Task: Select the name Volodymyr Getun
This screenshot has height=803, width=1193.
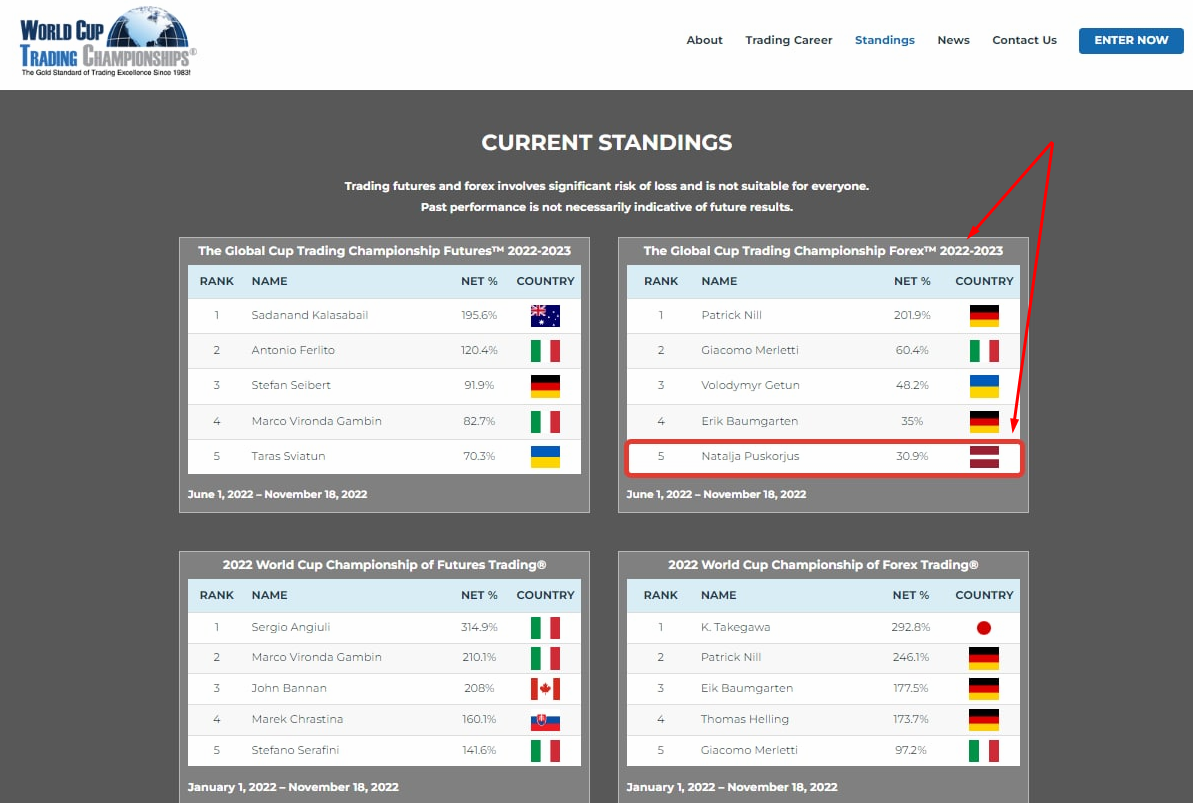Action: click(750, 385)
